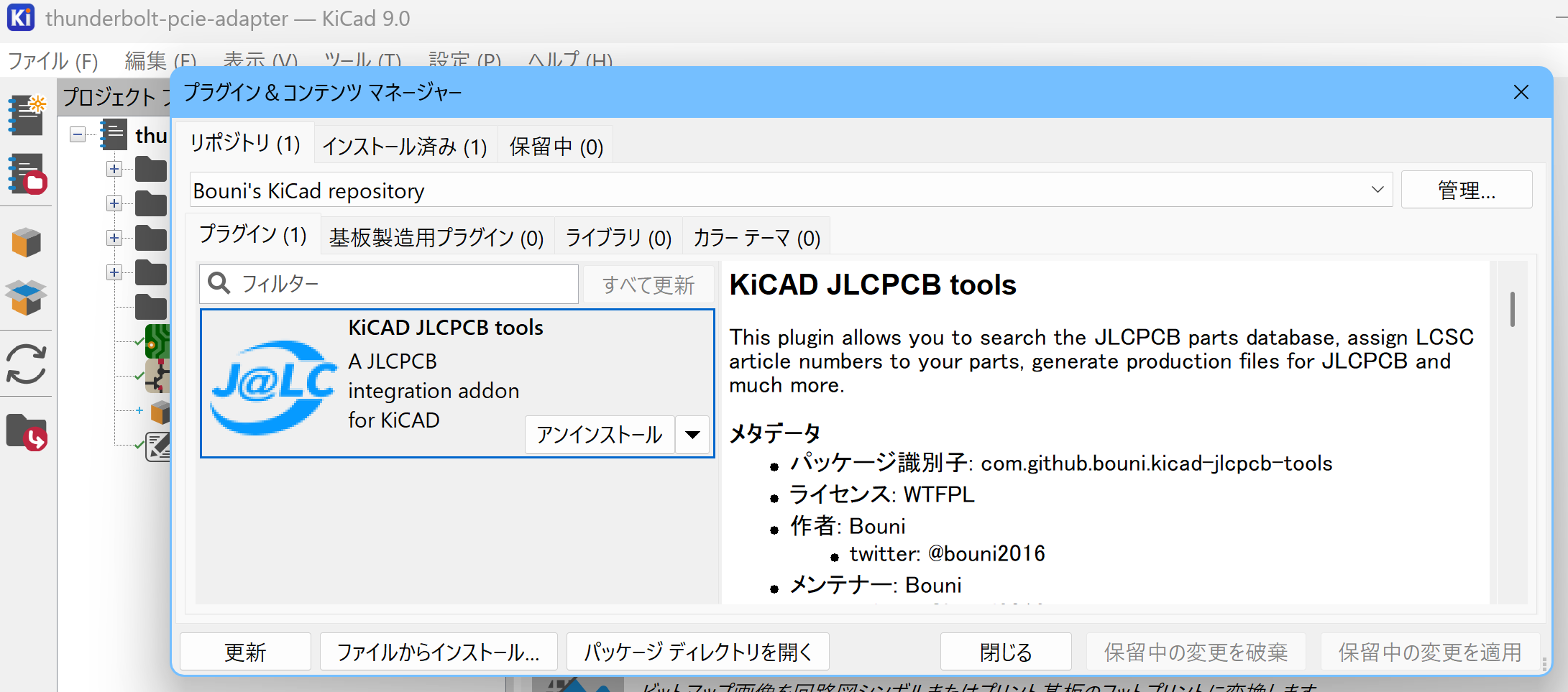The width and height of the screenshot is (1568, 692).
Task: Switch to the 保留中 (0) tab
Action: tap(556, 147)
